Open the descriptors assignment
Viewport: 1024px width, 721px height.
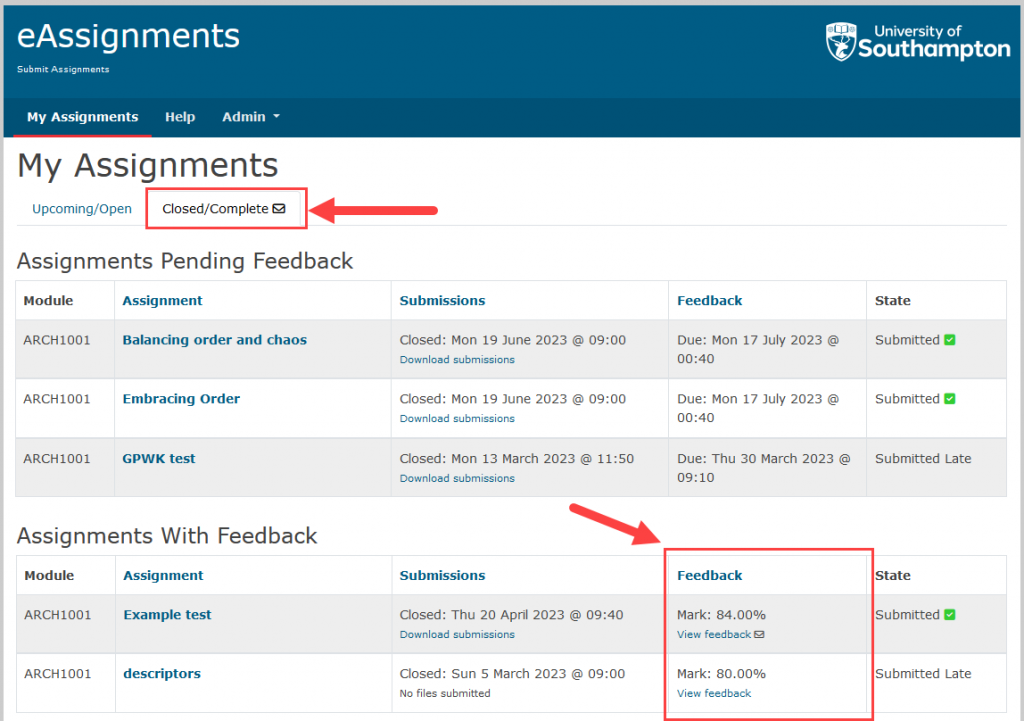(162, 673)
